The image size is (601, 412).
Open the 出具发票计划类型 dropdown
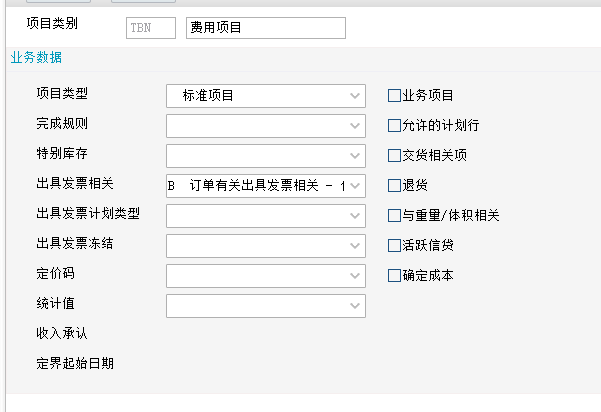(x=266, y=216)
